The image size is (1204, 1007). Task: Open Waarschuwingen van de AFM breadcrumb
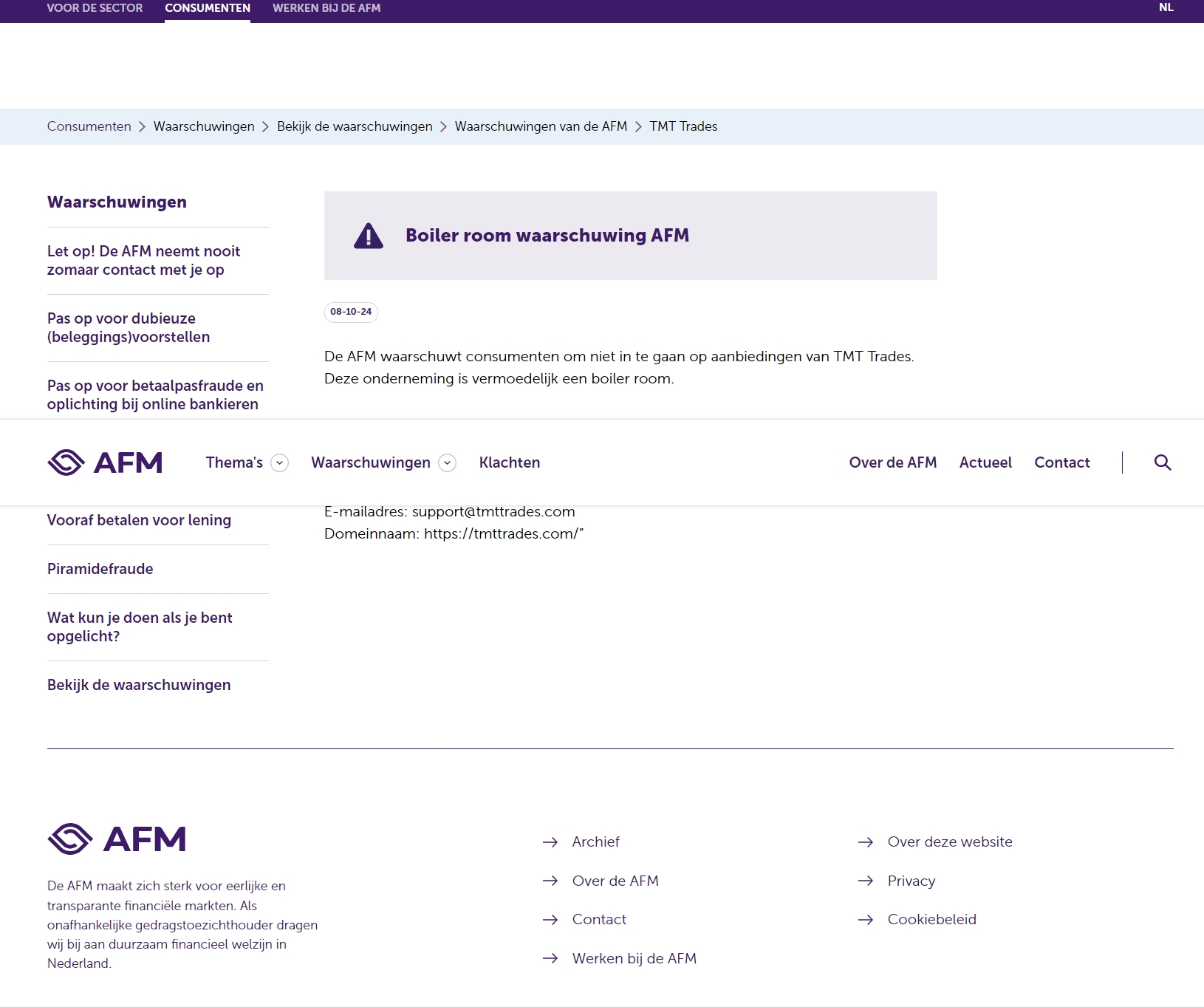[541, 126]
